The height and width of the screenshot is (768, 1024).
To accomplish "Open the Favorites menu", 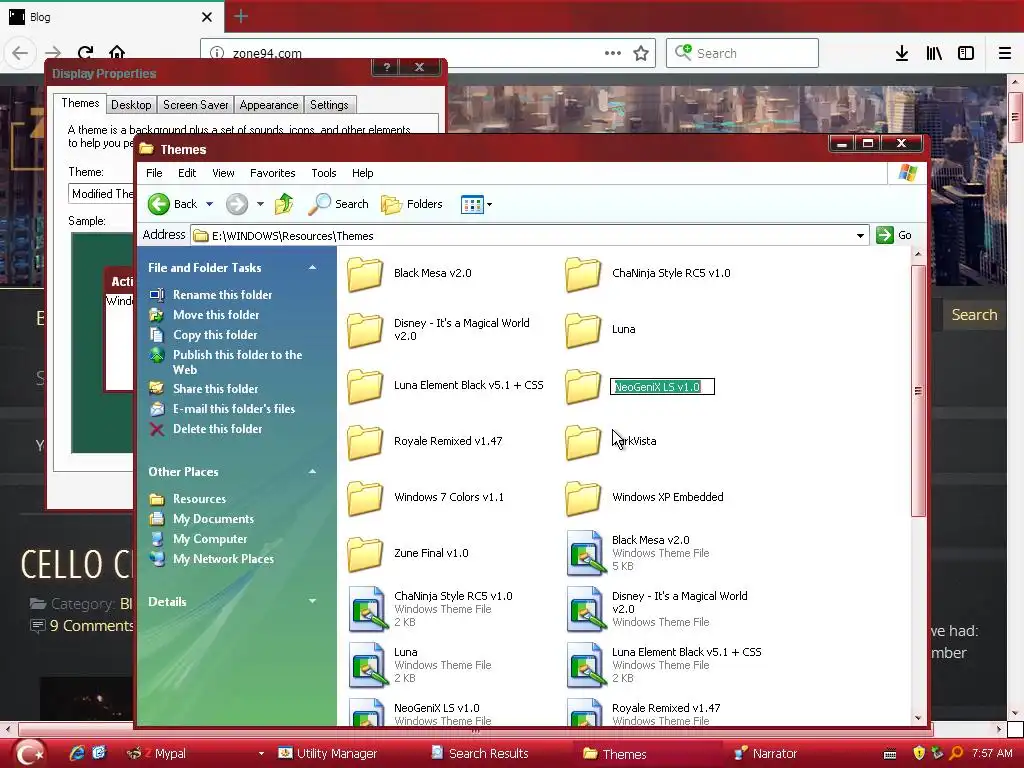I will [272, 173].
